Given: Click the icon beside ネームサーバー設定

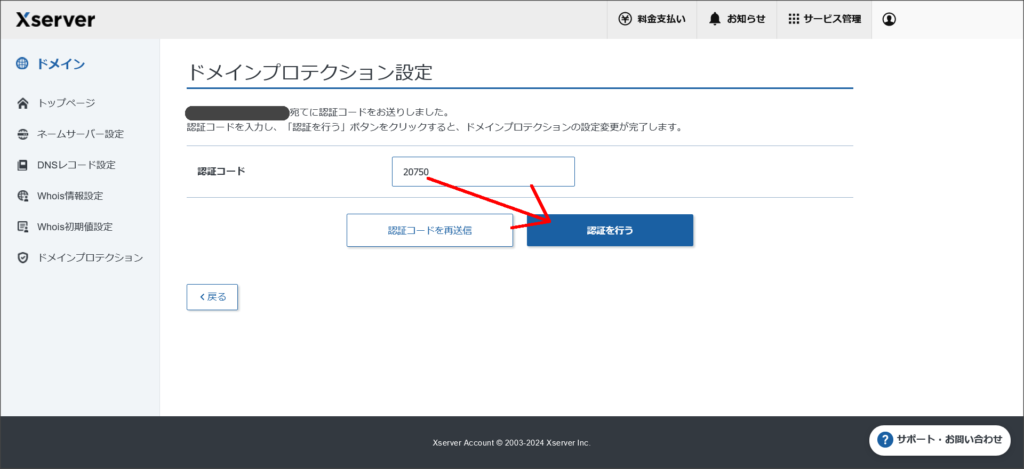Looking at the screenshot, I should 23,135.
